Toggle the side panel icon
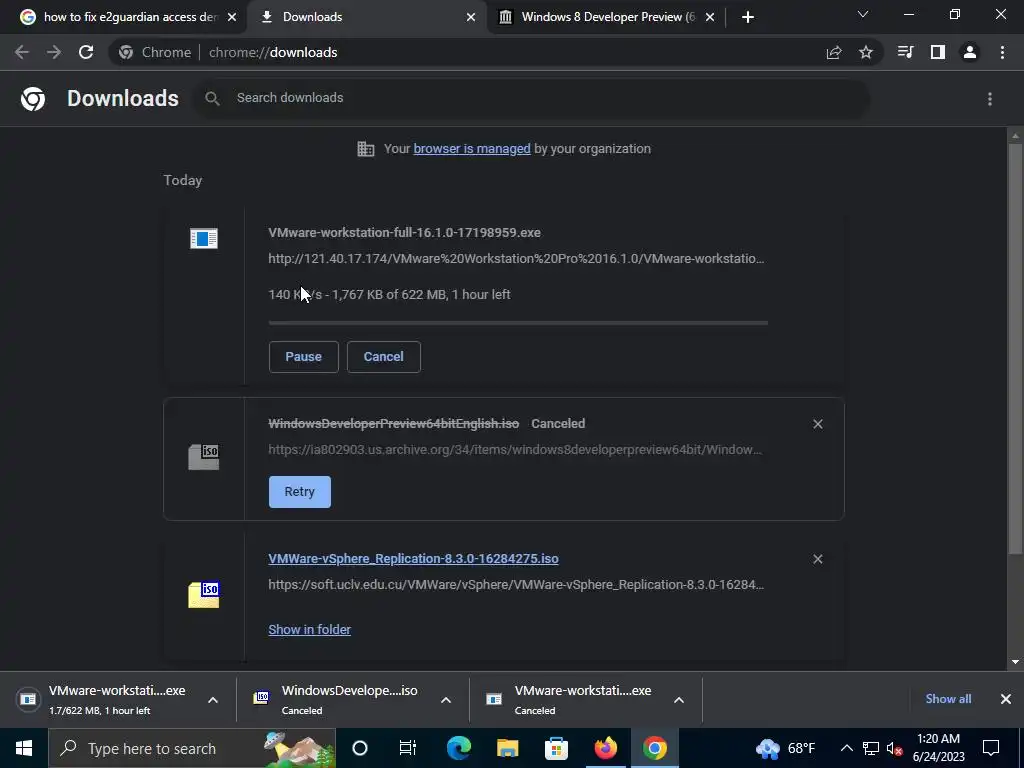The width and height of the screenshot is (1024, 768). [x=938, y=52]
